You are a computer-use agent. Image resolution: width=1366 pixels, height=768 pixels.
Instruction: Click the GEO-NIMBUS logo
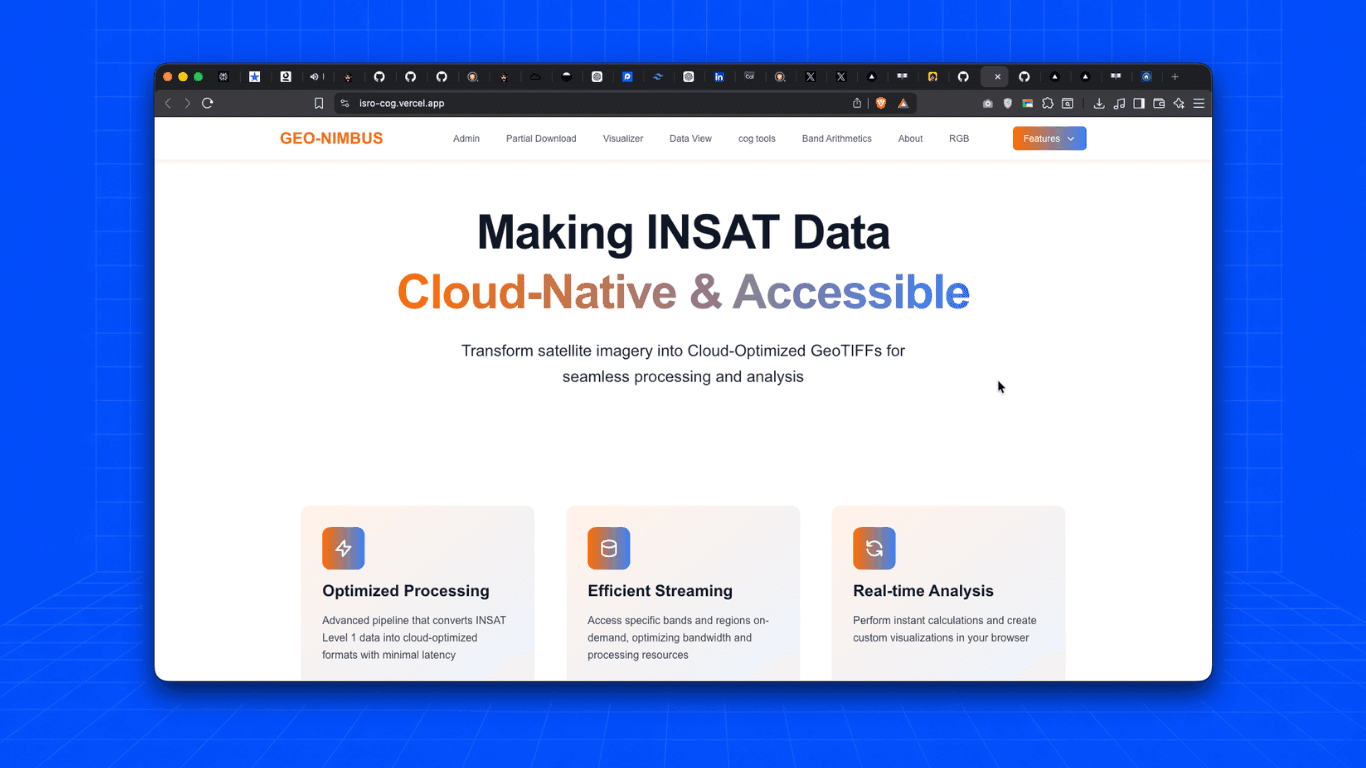coord(331,139)
